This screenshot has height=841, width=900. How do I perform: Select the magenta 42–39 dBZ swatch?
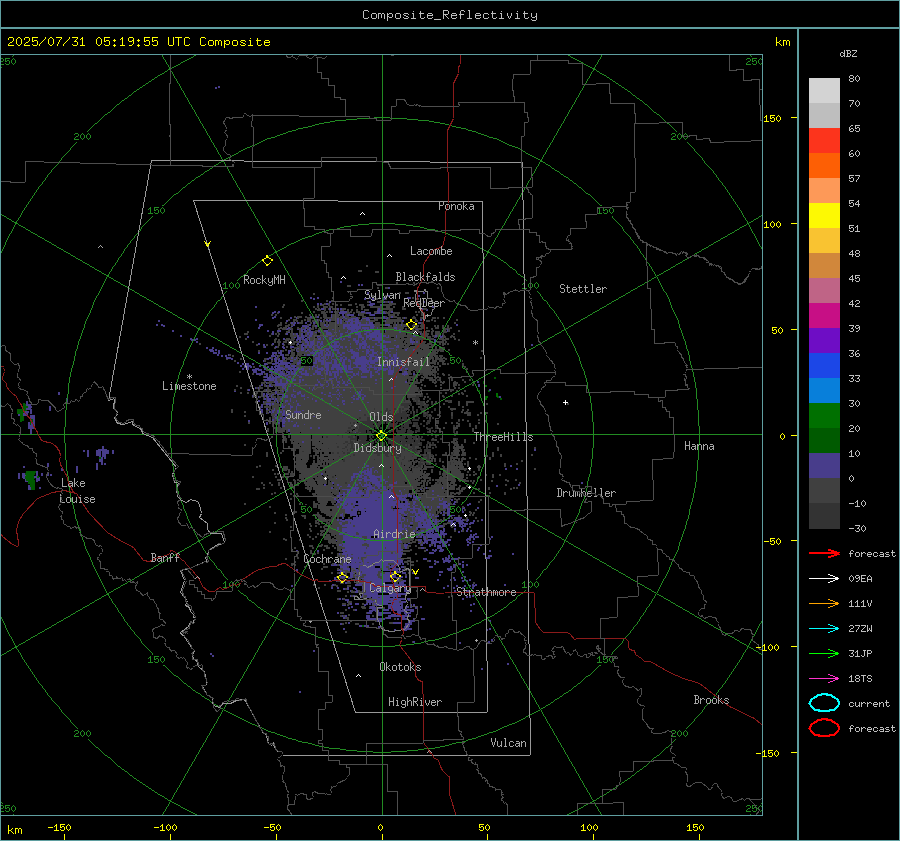coord(824,316)
